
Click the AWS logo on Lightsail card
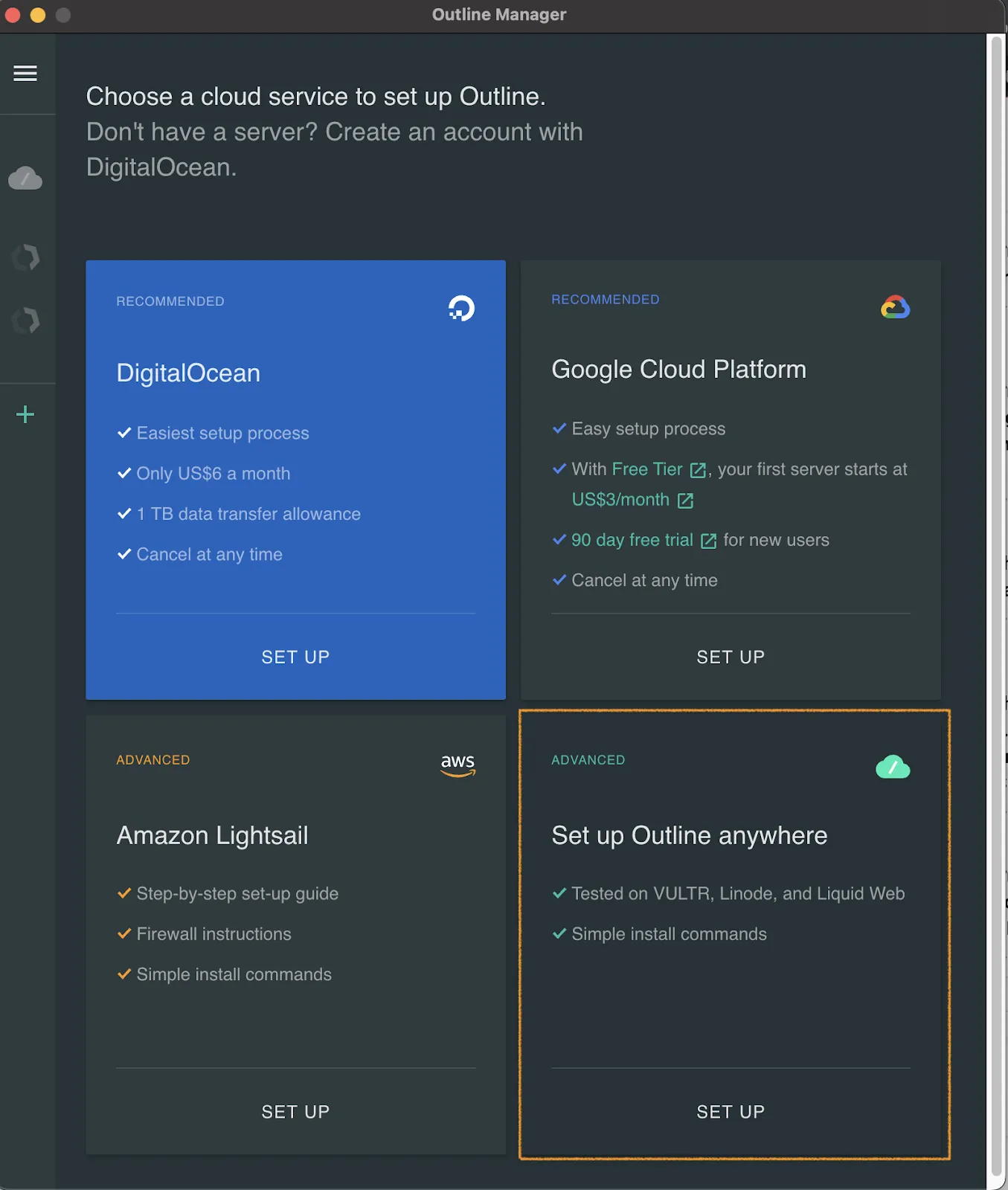click(458, 765)
